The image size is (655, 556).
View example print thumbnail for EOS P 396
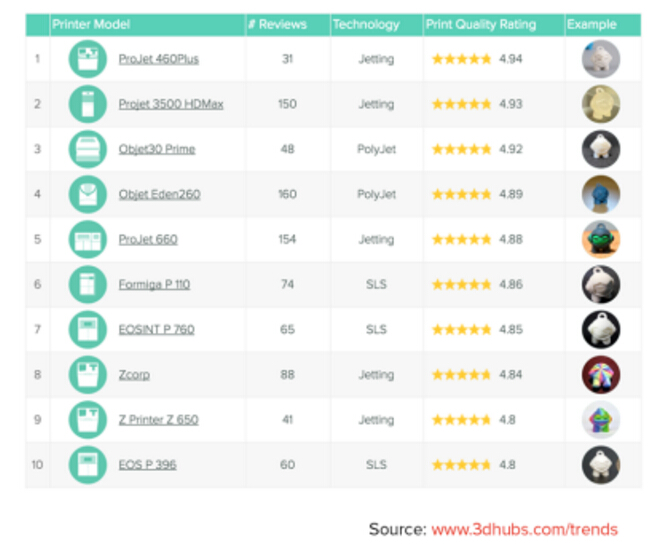(601, 465)
